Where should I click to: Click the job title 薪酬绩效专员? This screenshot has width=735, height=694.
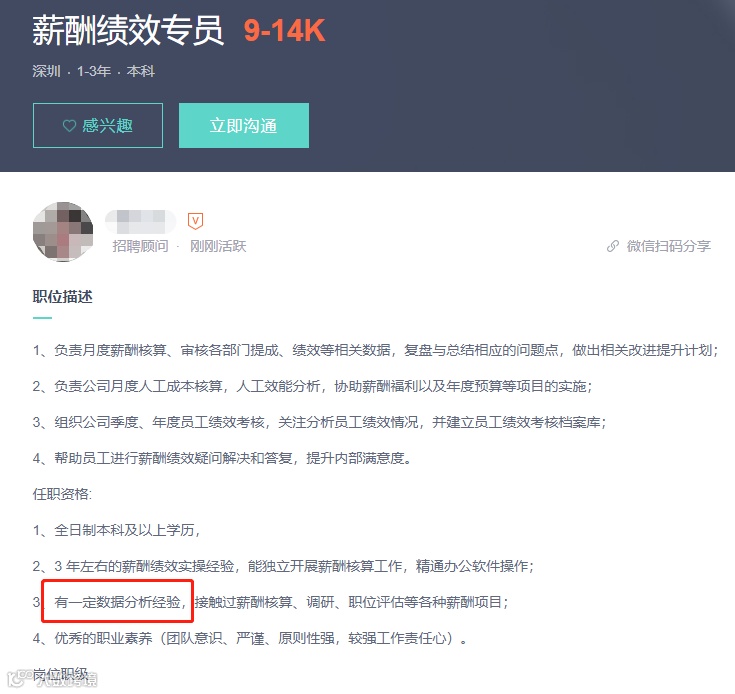(128, 30)
